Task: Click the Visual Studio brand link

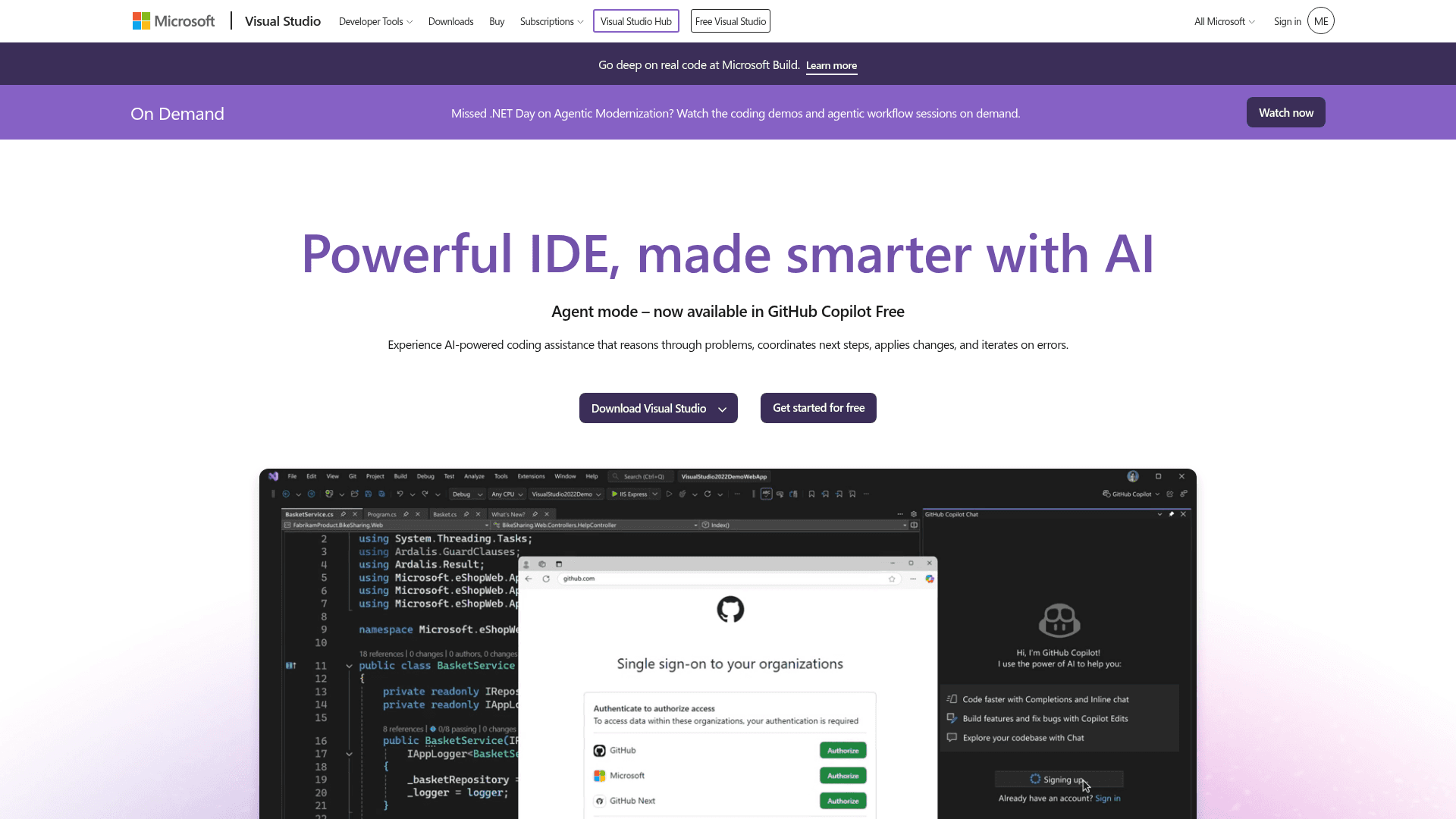Action: point(283,21)
